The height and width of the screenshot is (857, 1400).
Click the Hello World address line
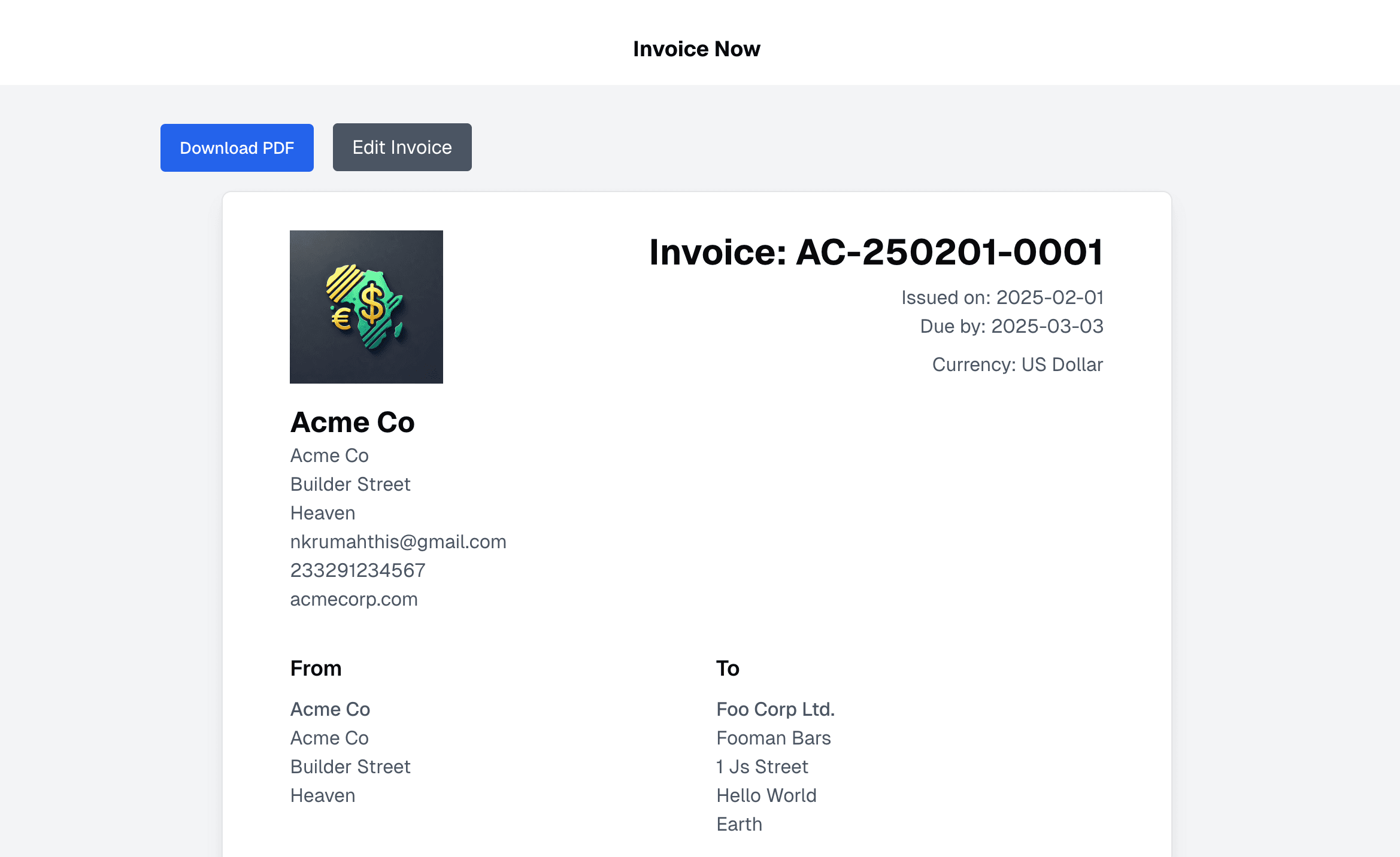point(766,795)
